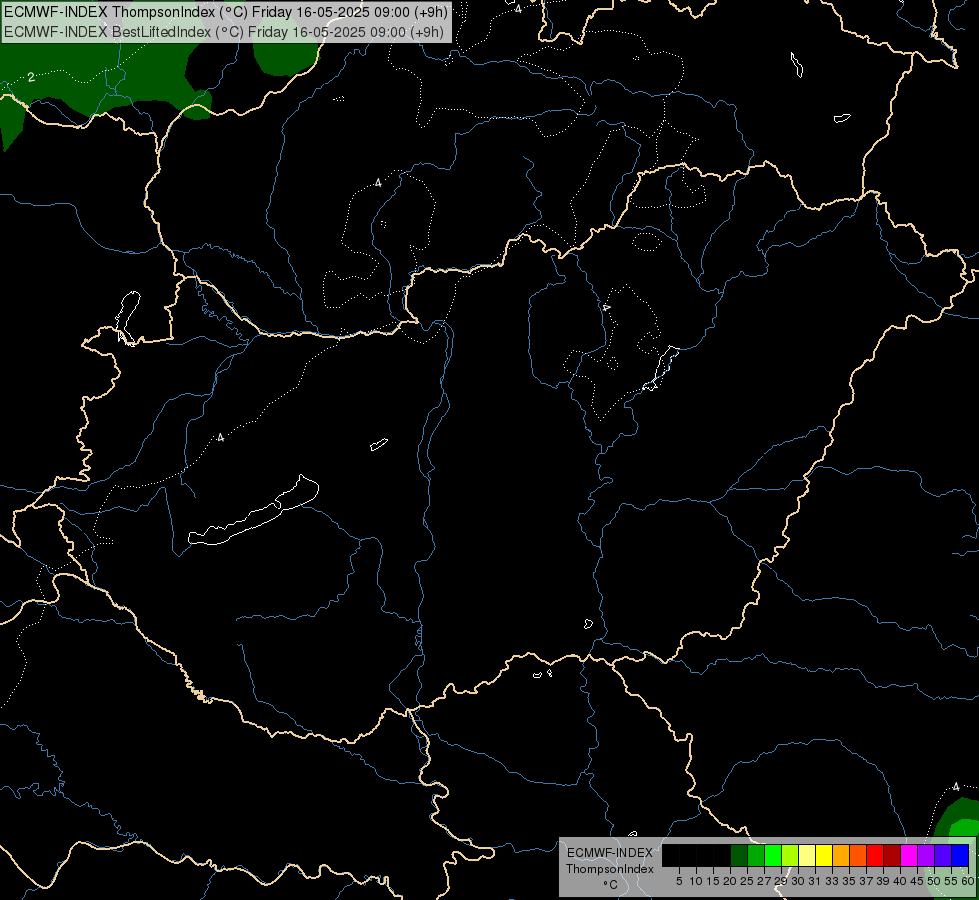Click legend tick value 60
Viewport: 979px width, 900px height.
(968, 881)
